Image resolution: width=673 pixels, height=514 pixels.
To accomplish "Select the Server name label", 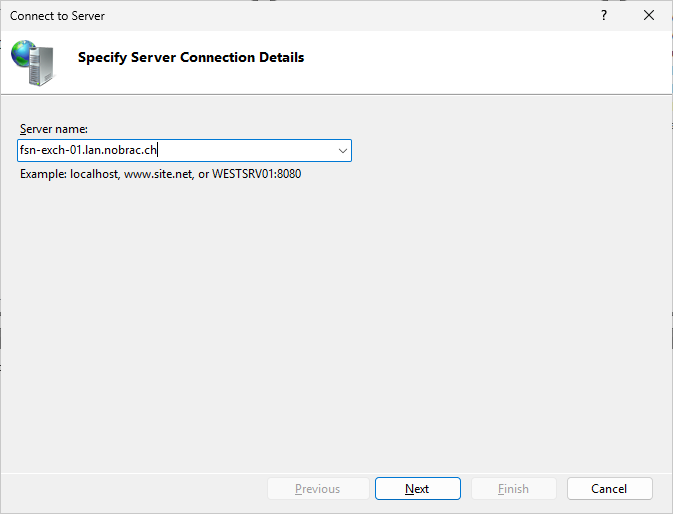I will click(54, 129).
